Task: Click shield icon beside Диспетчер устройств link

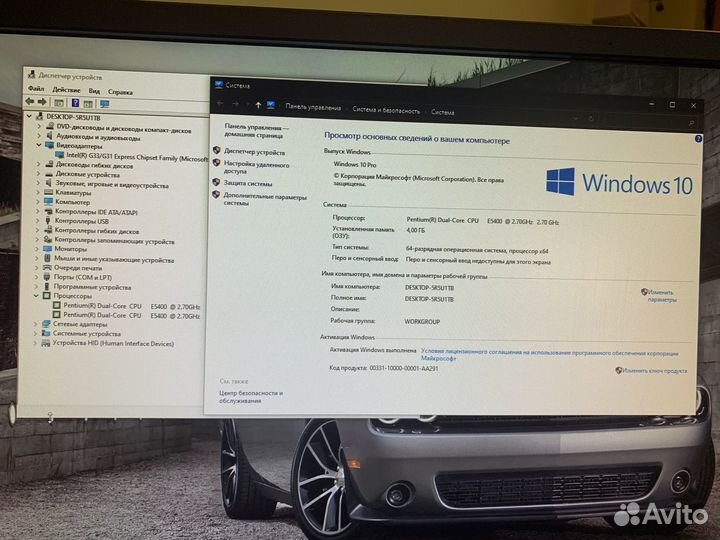Action: pos(217,150)
